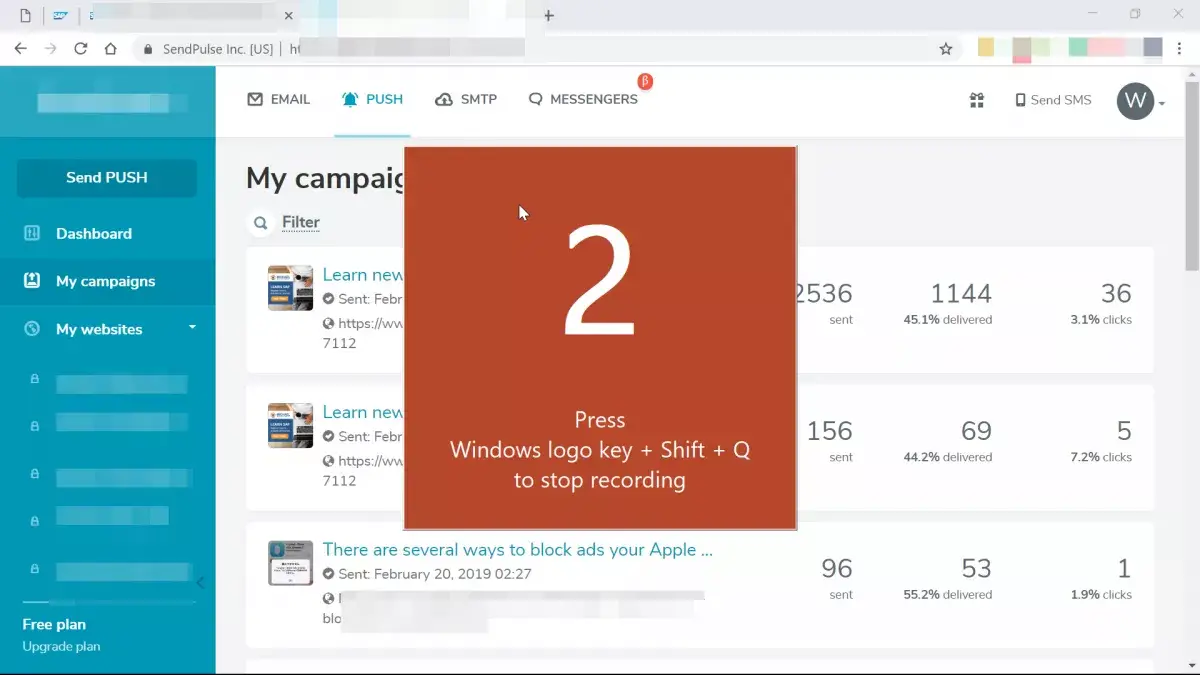Bookmark this page with the star icon

(946, 48)
